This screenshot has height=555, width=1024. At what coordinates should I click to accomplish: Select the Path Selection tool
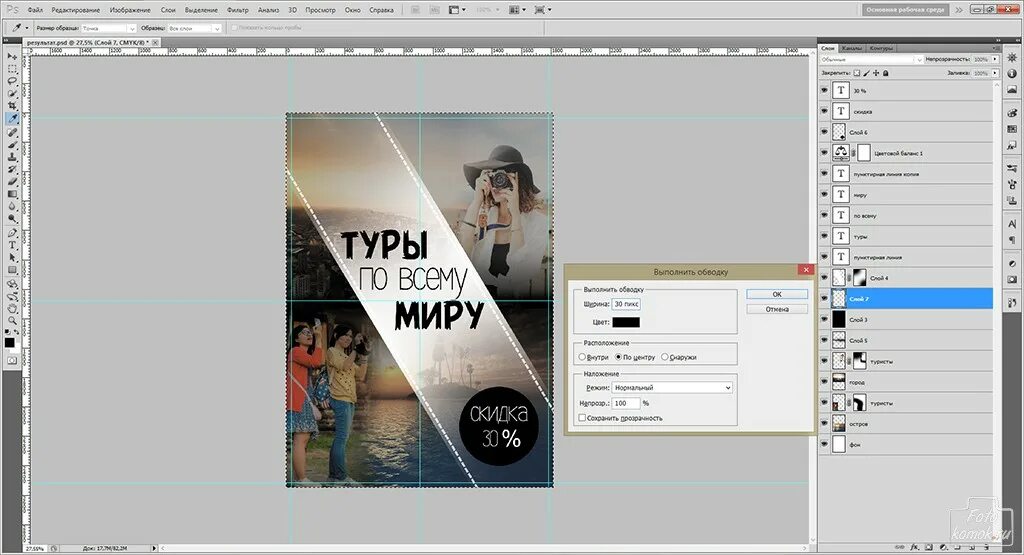coord(12,258)
